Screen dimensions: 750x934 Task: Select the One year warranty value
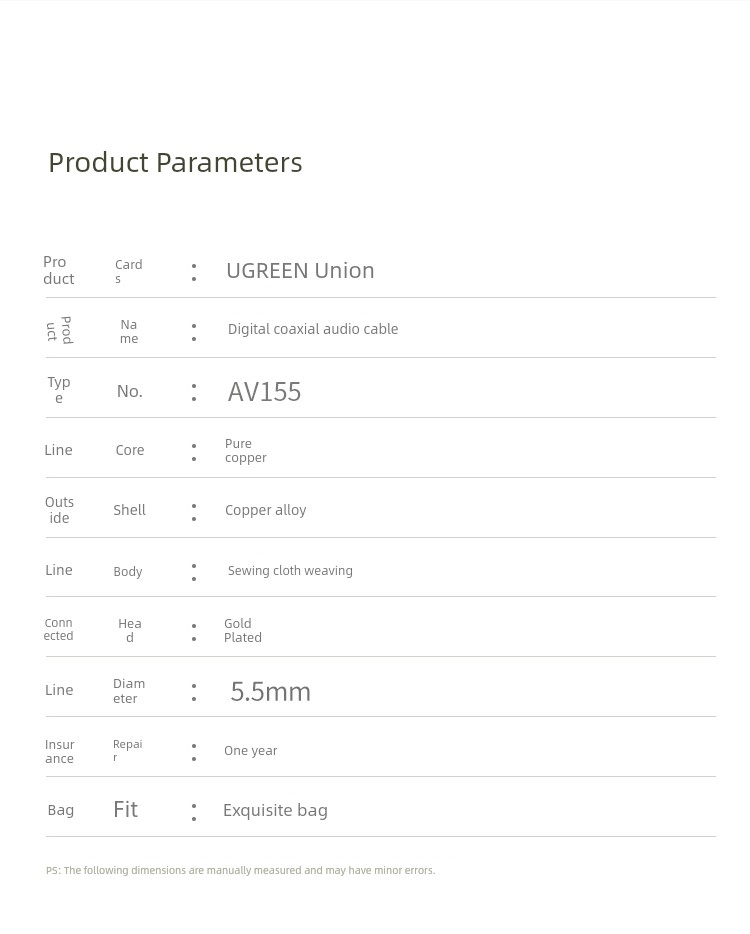click(x=250, y=751)
